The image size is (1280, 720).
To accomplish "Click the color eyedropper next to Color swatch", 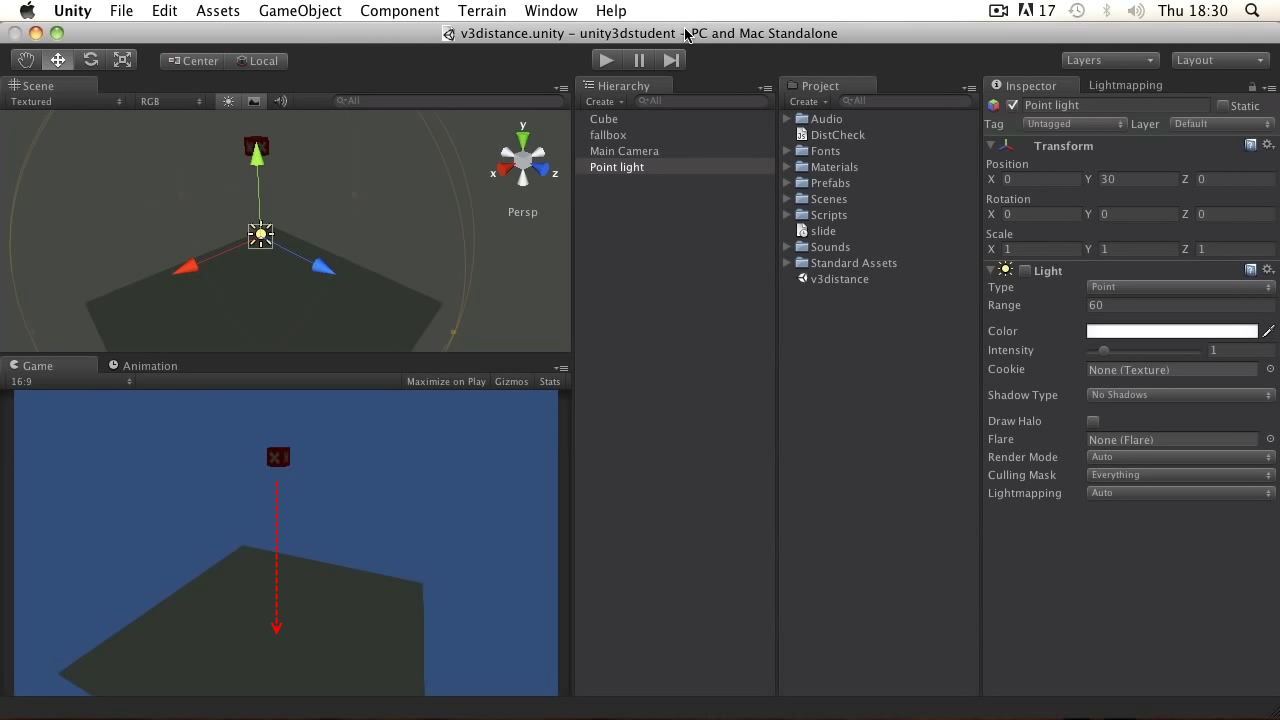I will [x=1269, y=331].
